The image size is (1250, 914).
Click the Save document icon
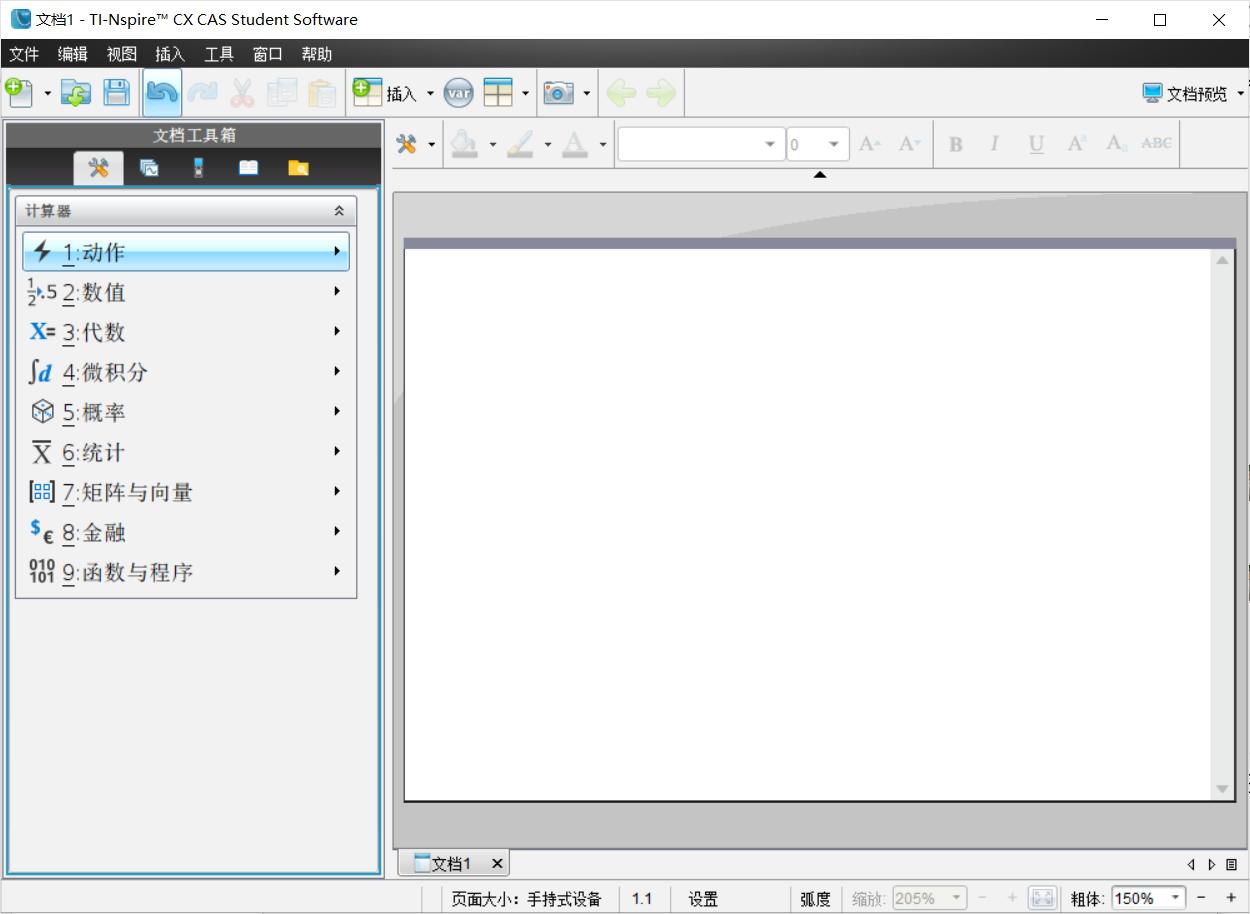[x=117, y=93]
